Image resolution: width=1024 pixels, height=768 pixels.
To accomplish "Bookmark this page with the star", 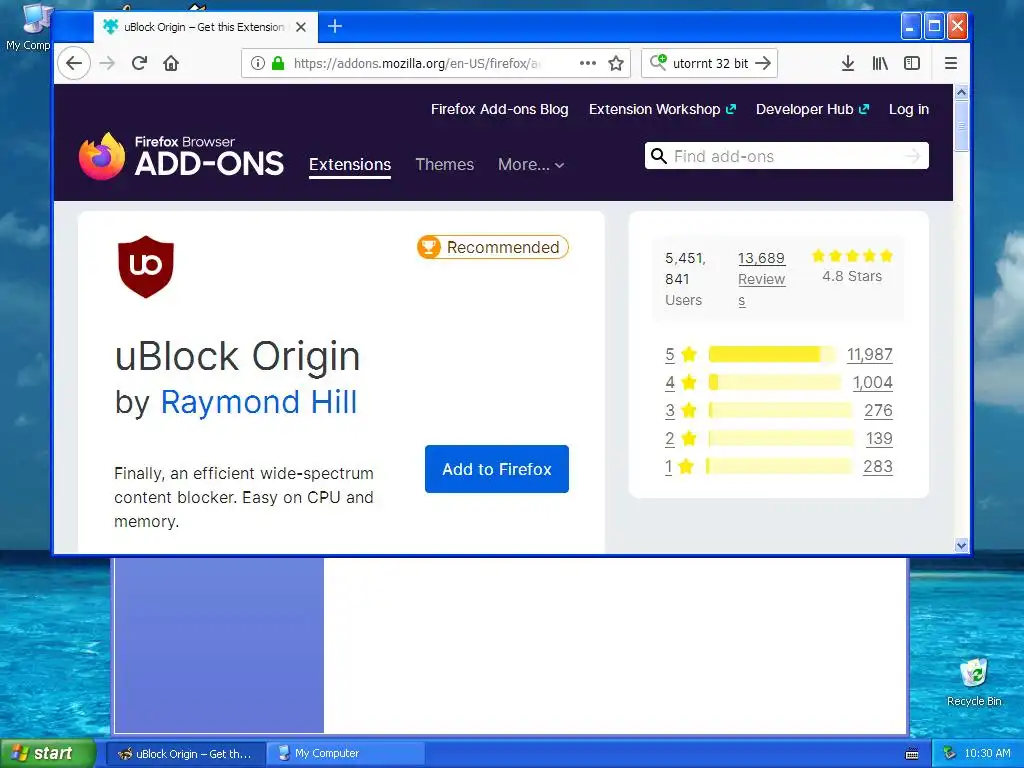I will point(616,63).
